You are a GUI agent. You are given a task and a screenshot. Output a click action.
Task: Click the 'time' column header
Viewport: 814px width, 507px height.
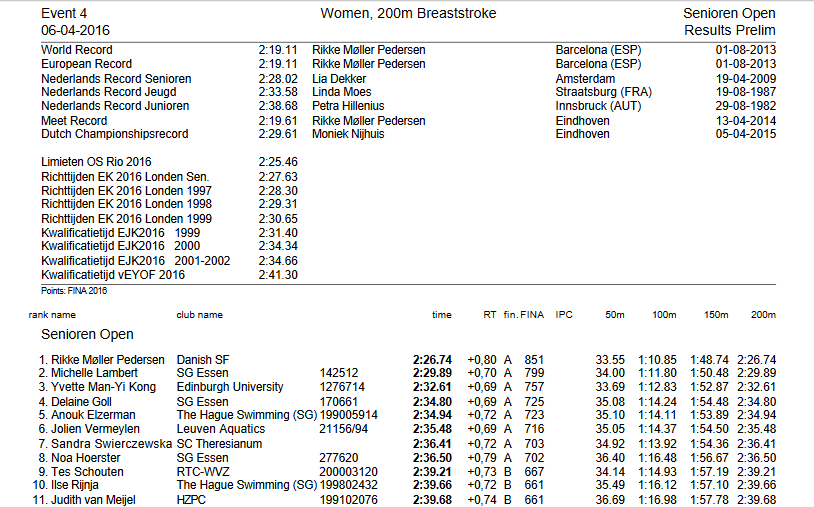[442, 315]
